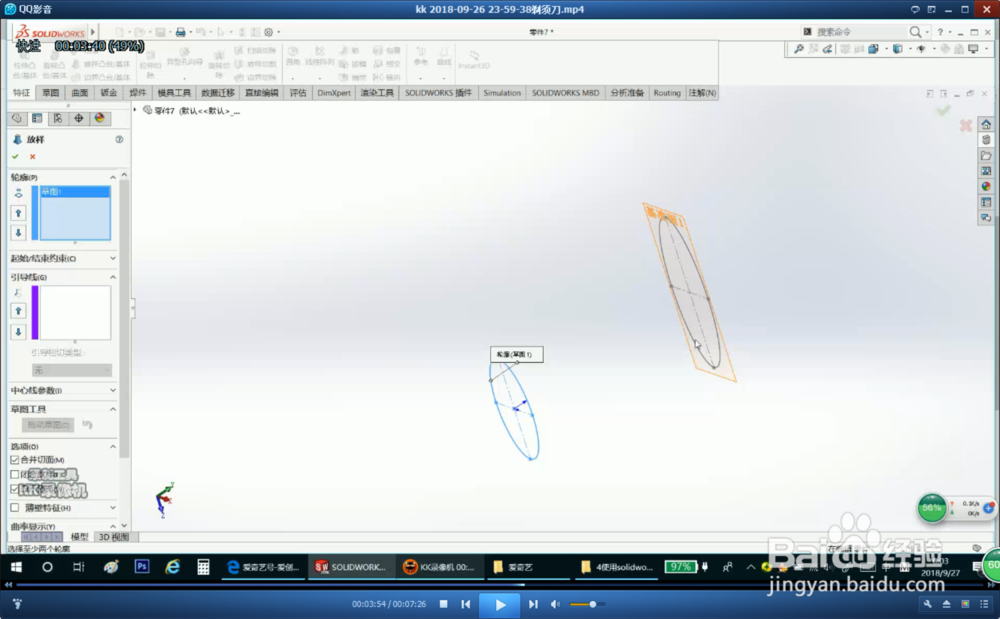Click inside the guide curves list box
The image size is (1000, 619).
[x=75, y=312]
